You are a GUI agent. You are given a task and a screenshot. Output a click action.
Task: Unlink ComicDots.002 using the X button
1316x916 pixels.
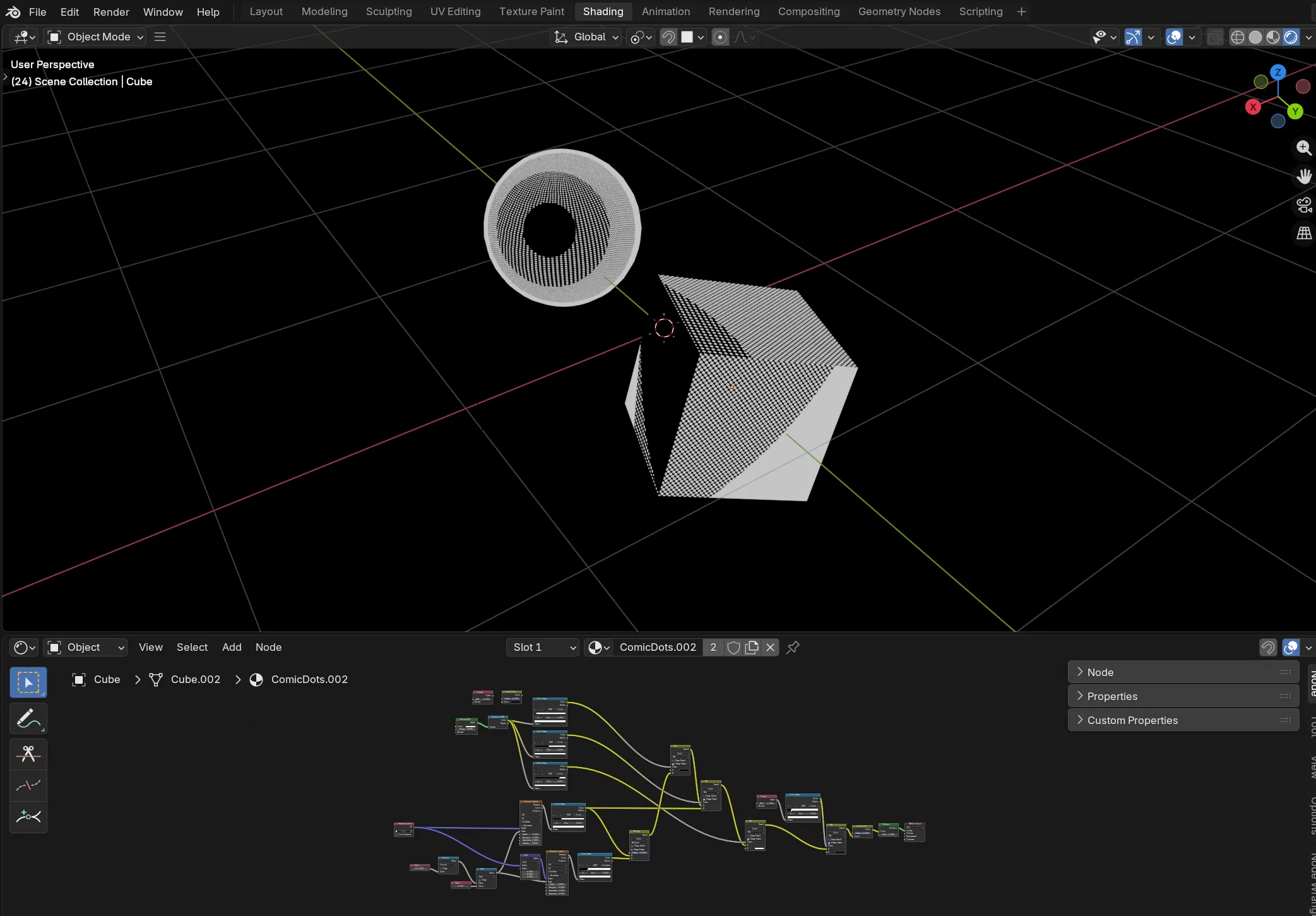coord(769,647)
